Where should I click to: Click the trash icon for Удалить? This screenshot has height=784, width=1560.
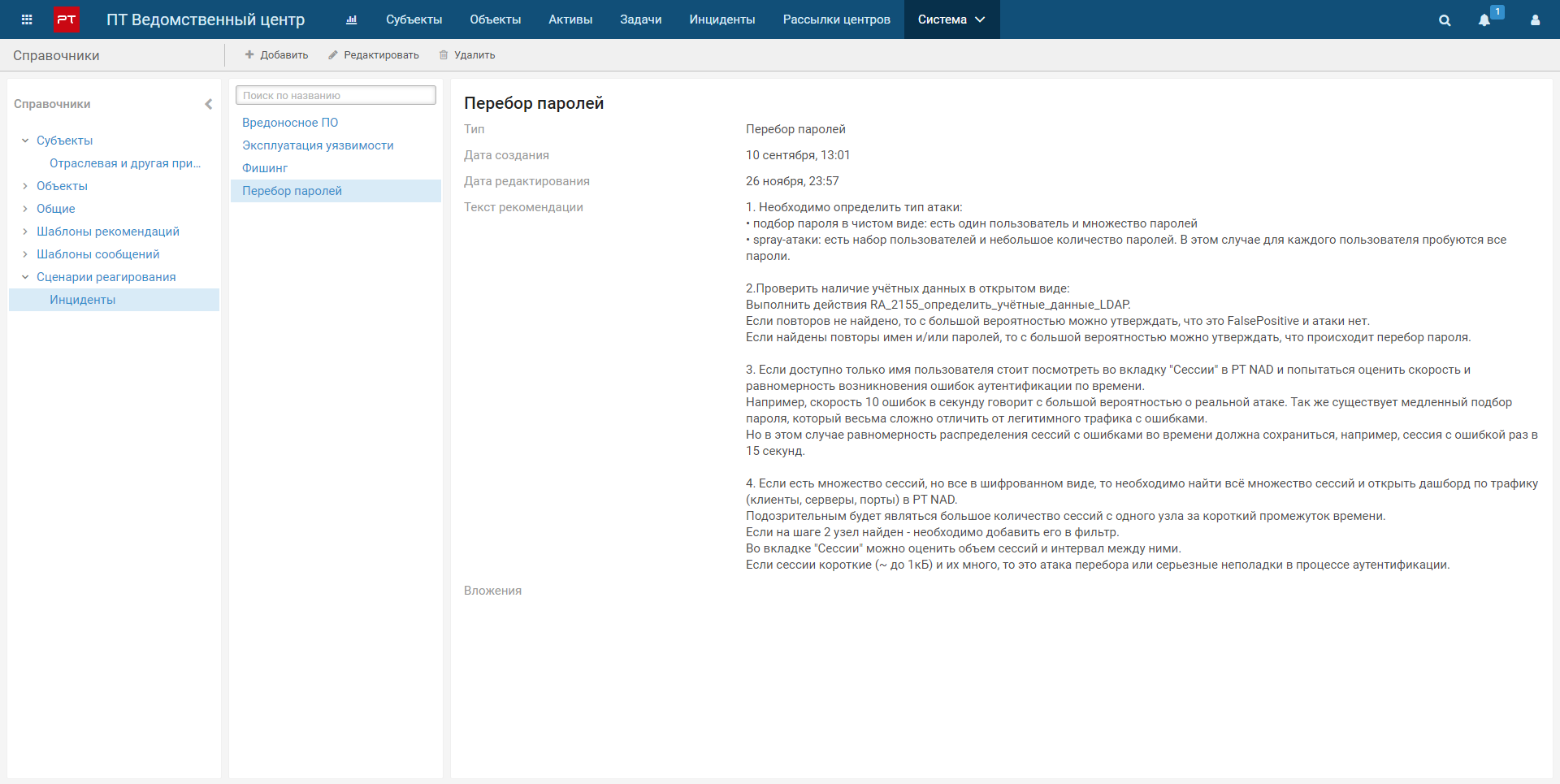[x=444, y=55]
